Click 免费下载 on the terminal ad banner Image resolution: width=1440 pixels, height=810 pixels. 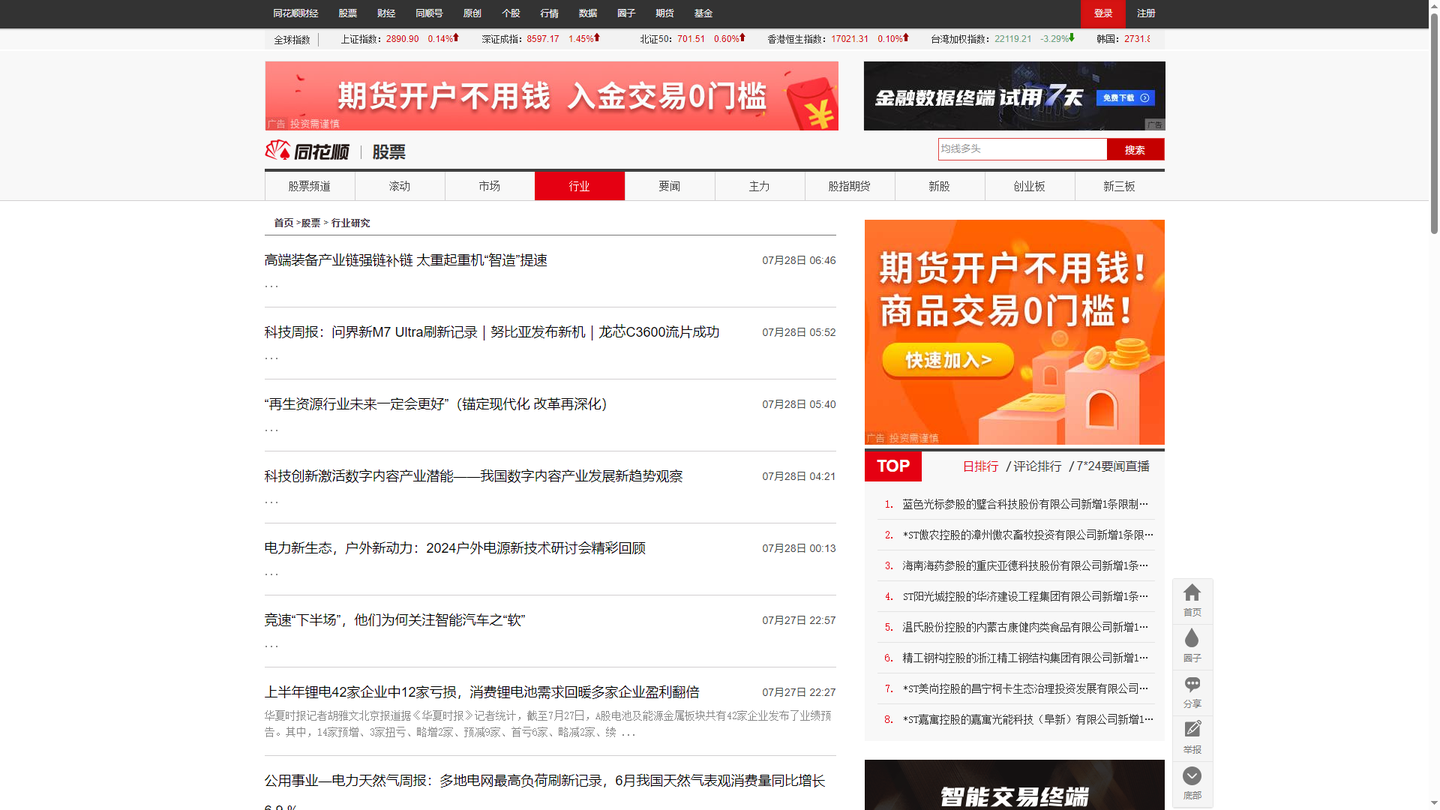point(1125,98)
